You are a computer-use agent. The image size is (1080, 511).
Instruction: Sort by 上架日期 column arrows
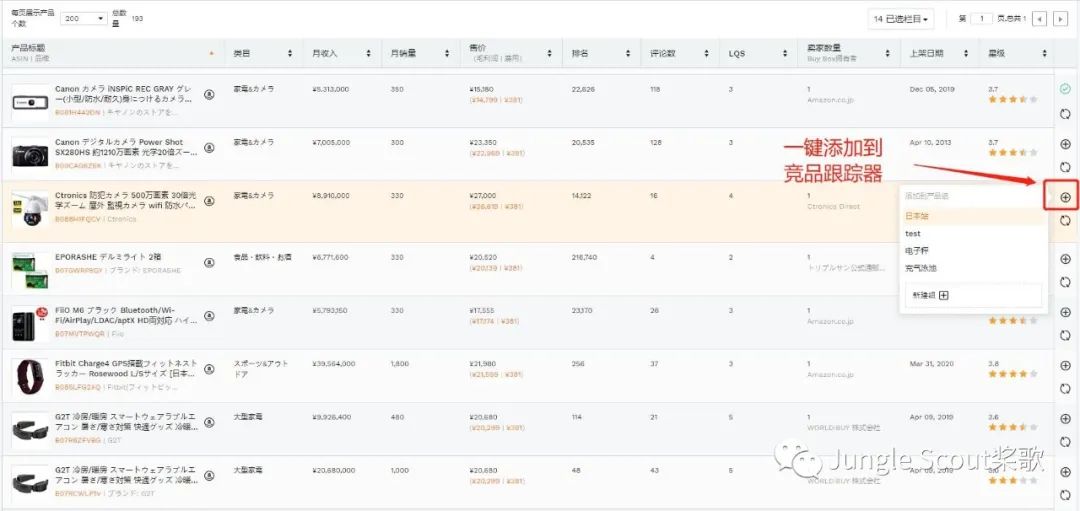tap(966, 53)
